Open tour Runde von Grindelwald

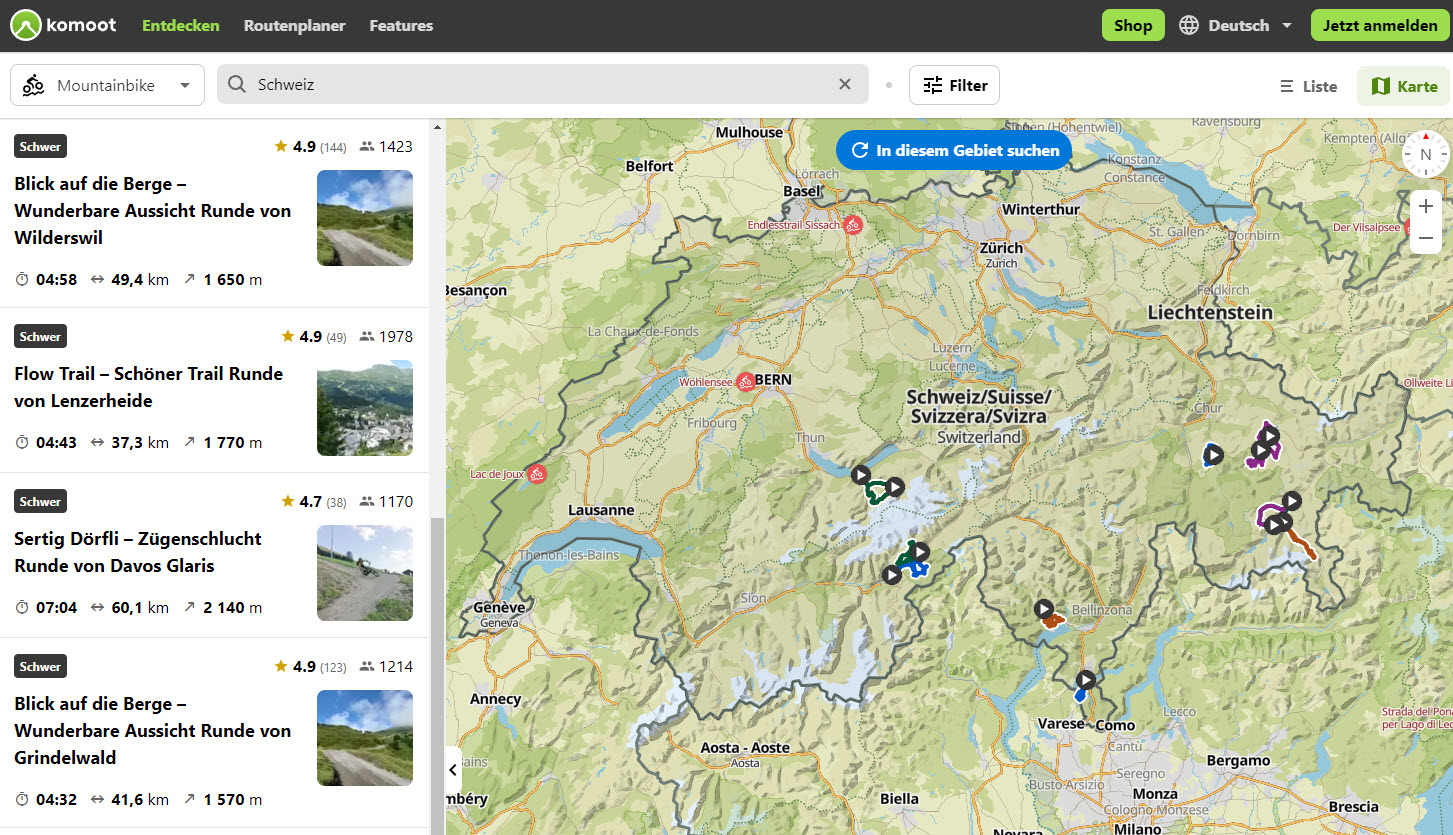point(152,731)
